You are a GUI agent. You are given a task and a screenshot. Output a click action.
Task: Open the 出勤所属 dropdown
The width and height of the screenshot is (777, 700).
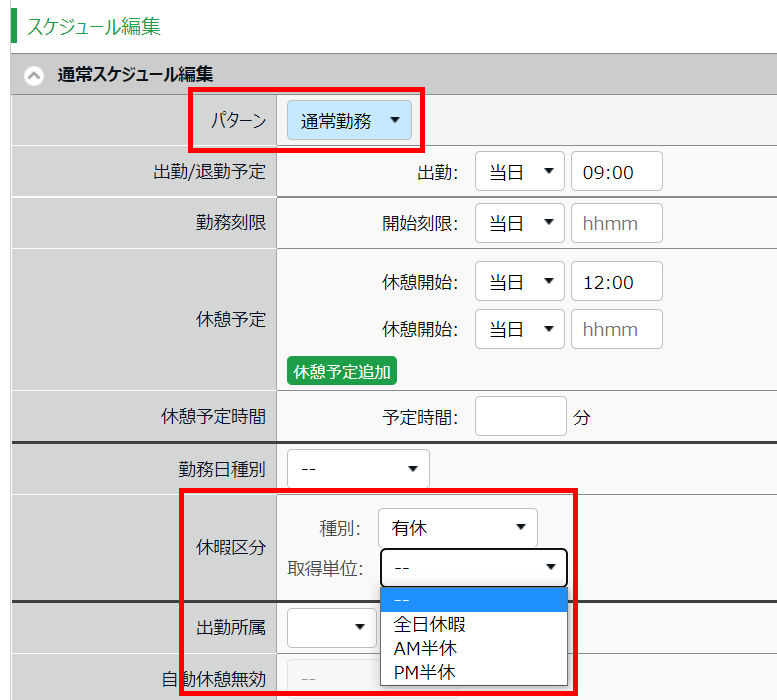coord(331,627)
